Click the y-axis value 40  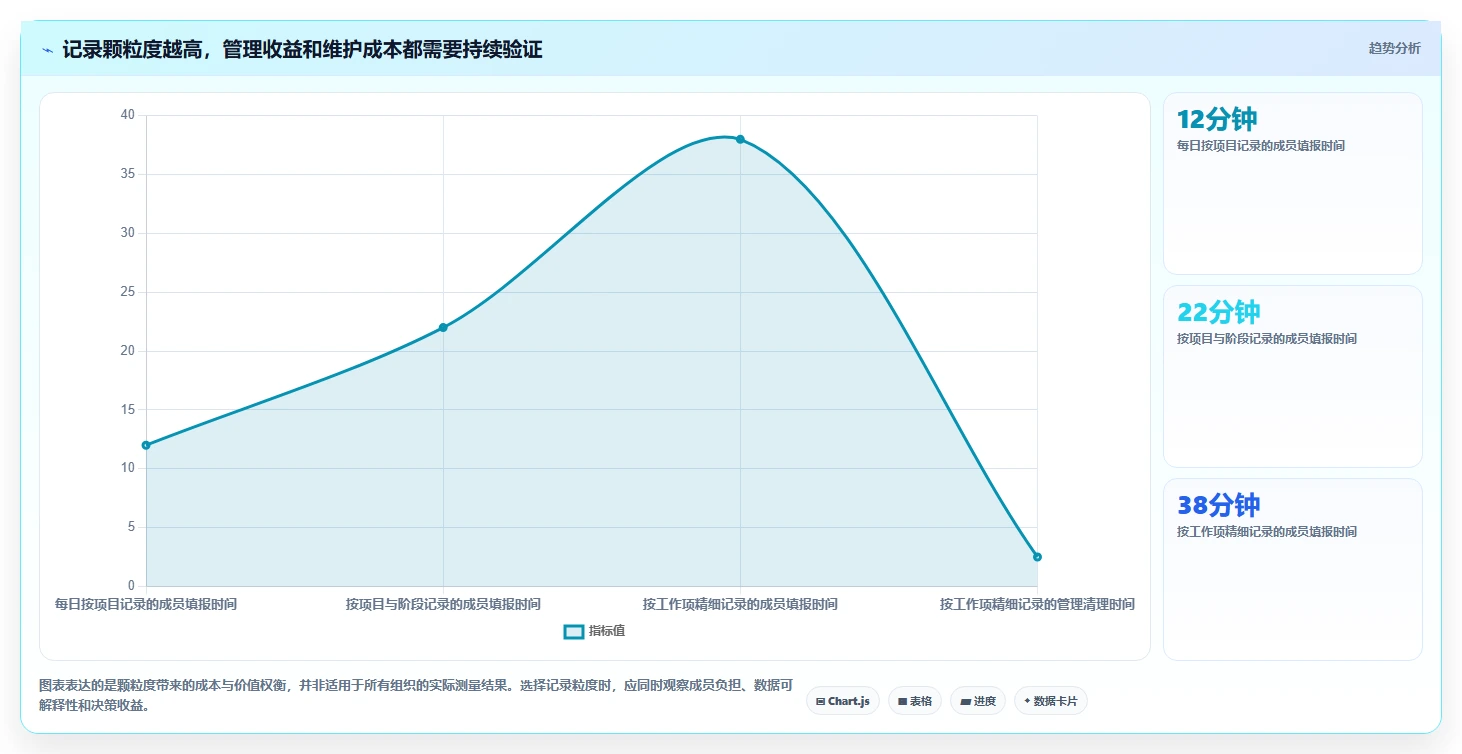127,115
